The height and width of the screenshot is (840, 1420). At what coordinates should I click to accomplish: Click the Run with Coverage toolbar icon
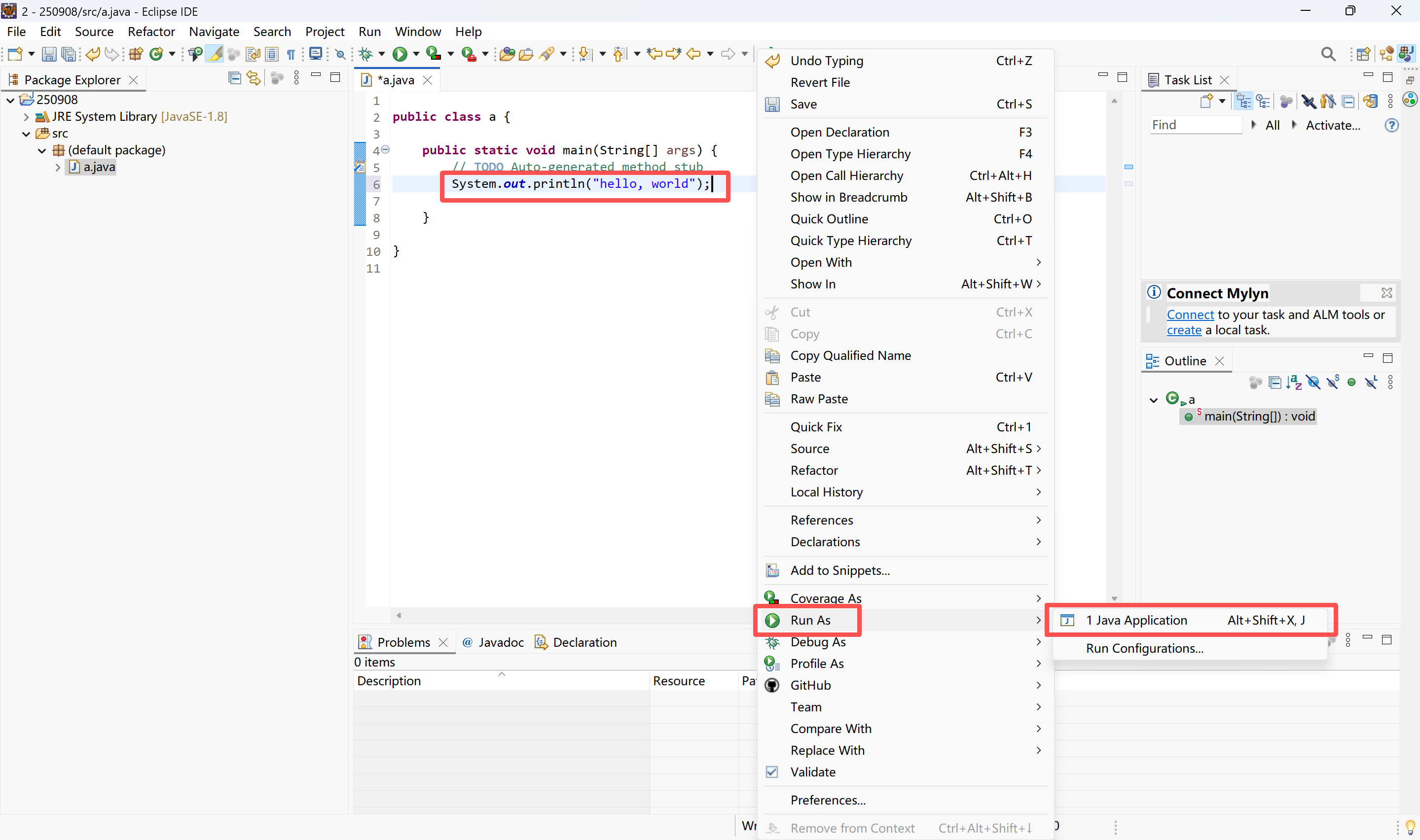tap(434, 54)
